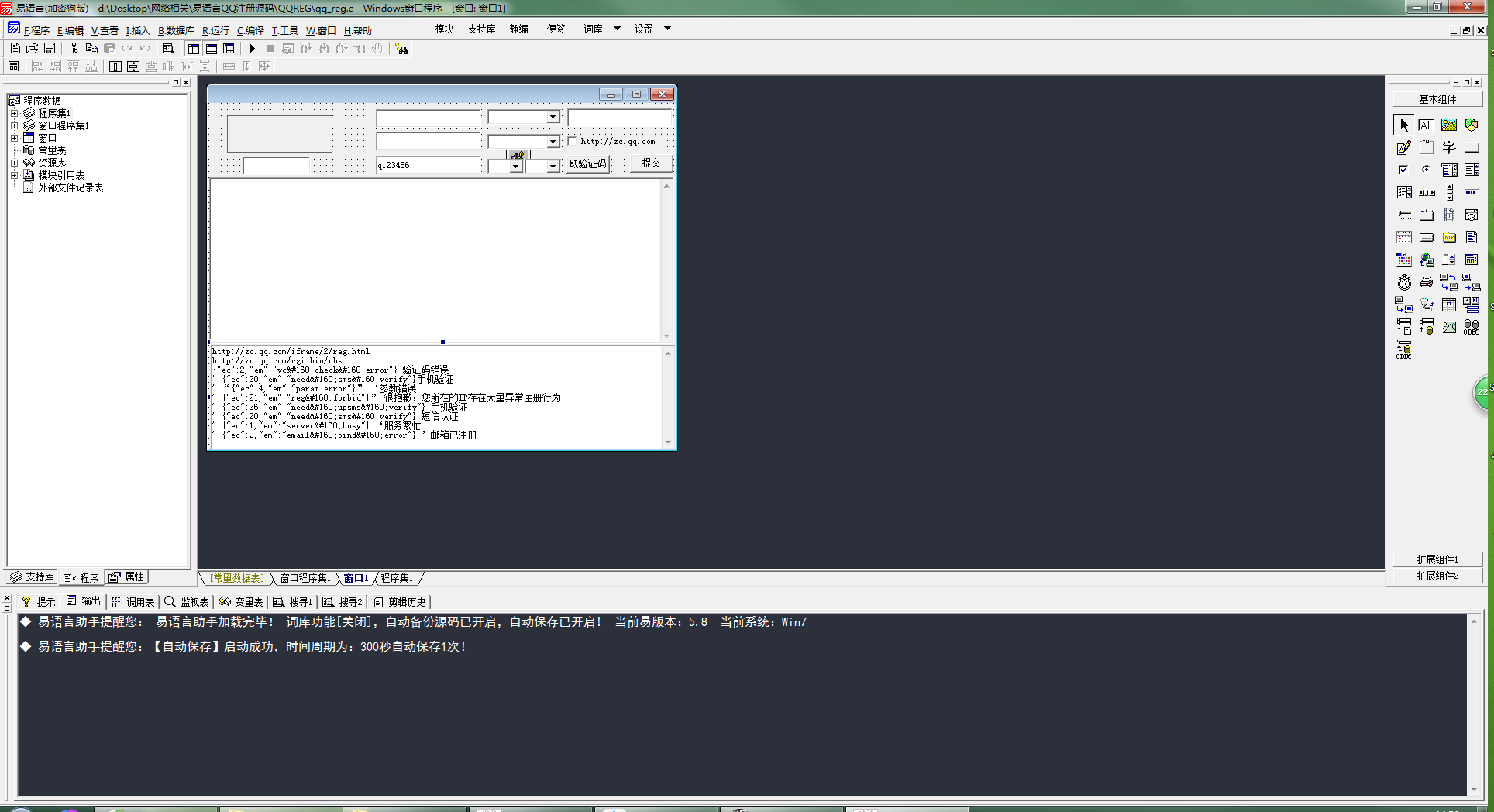Click the Save file toolbar icon

(50, 49)
